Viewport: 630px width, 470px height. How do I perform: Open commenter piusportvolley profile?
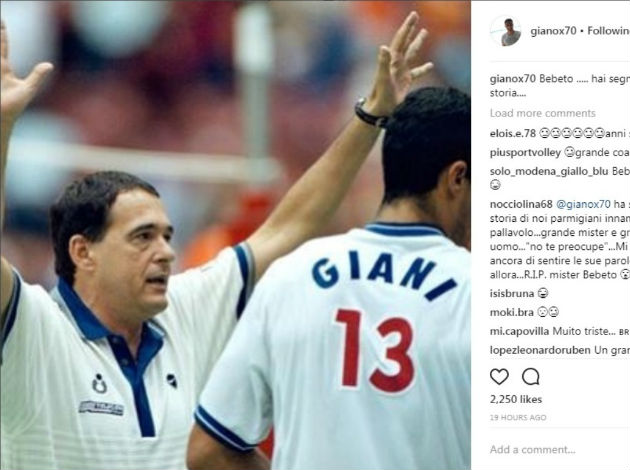(x=525, y=153)
